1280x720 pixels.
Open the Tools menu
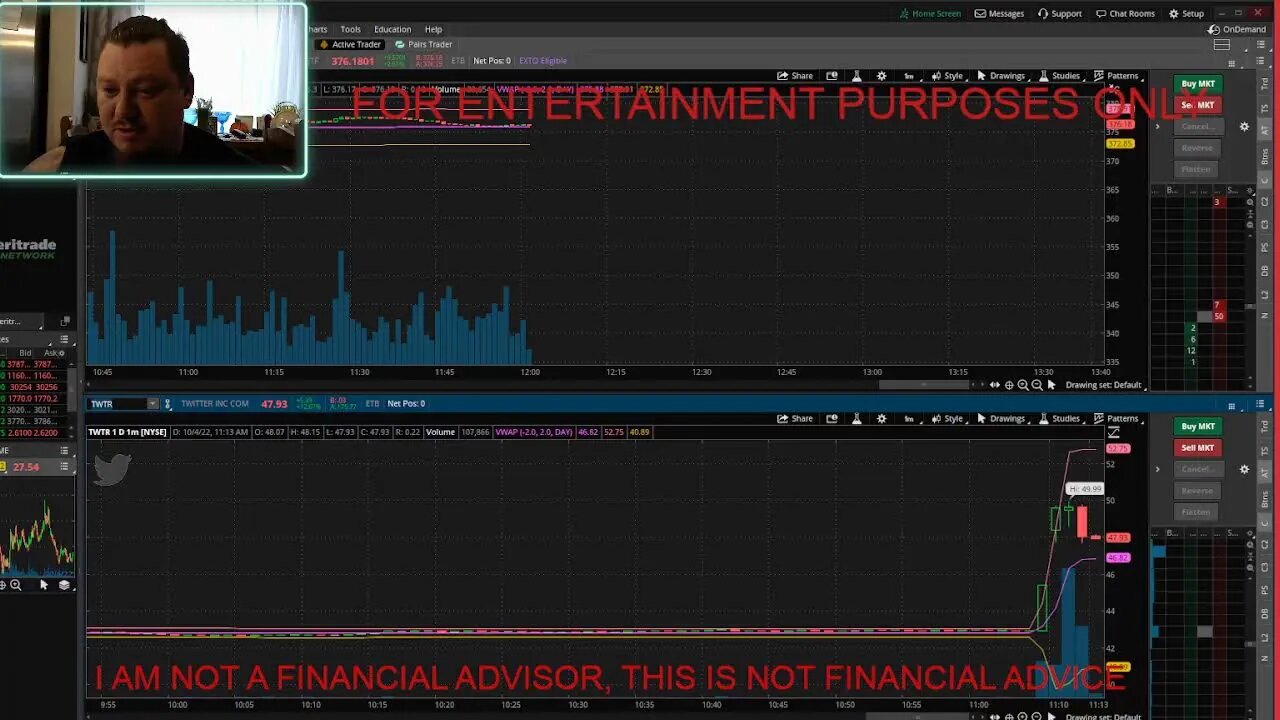pyautogui.click(x=350, y=29)
